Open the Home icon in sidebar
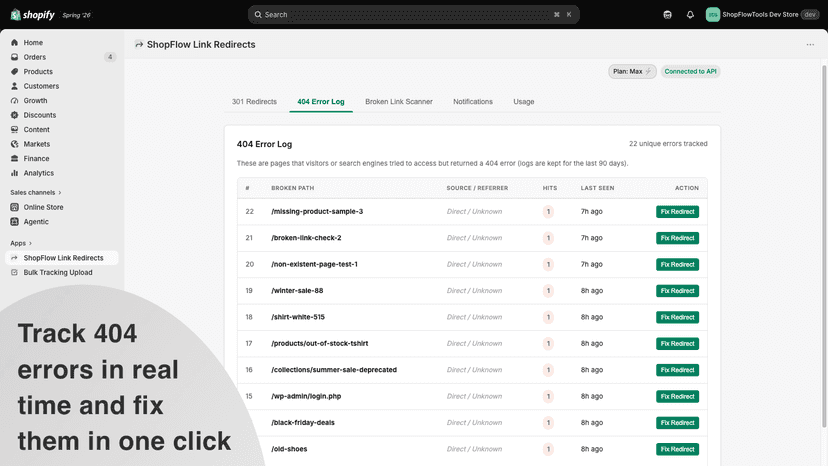This screenshot has width=828, height=466. tap(14, 43)
